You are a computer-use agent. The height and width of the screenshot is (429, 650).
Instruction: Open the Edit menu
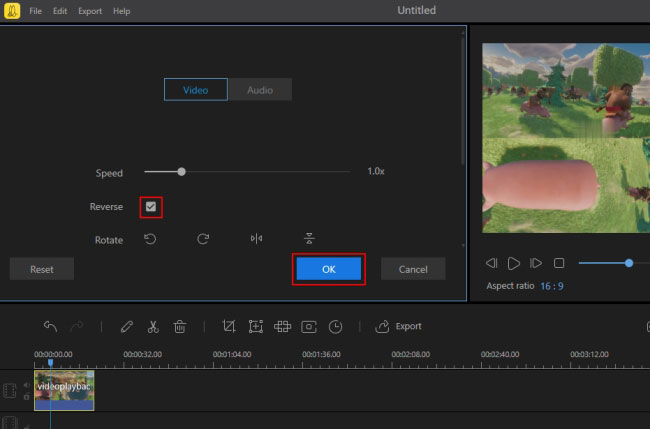click(60, 11)
